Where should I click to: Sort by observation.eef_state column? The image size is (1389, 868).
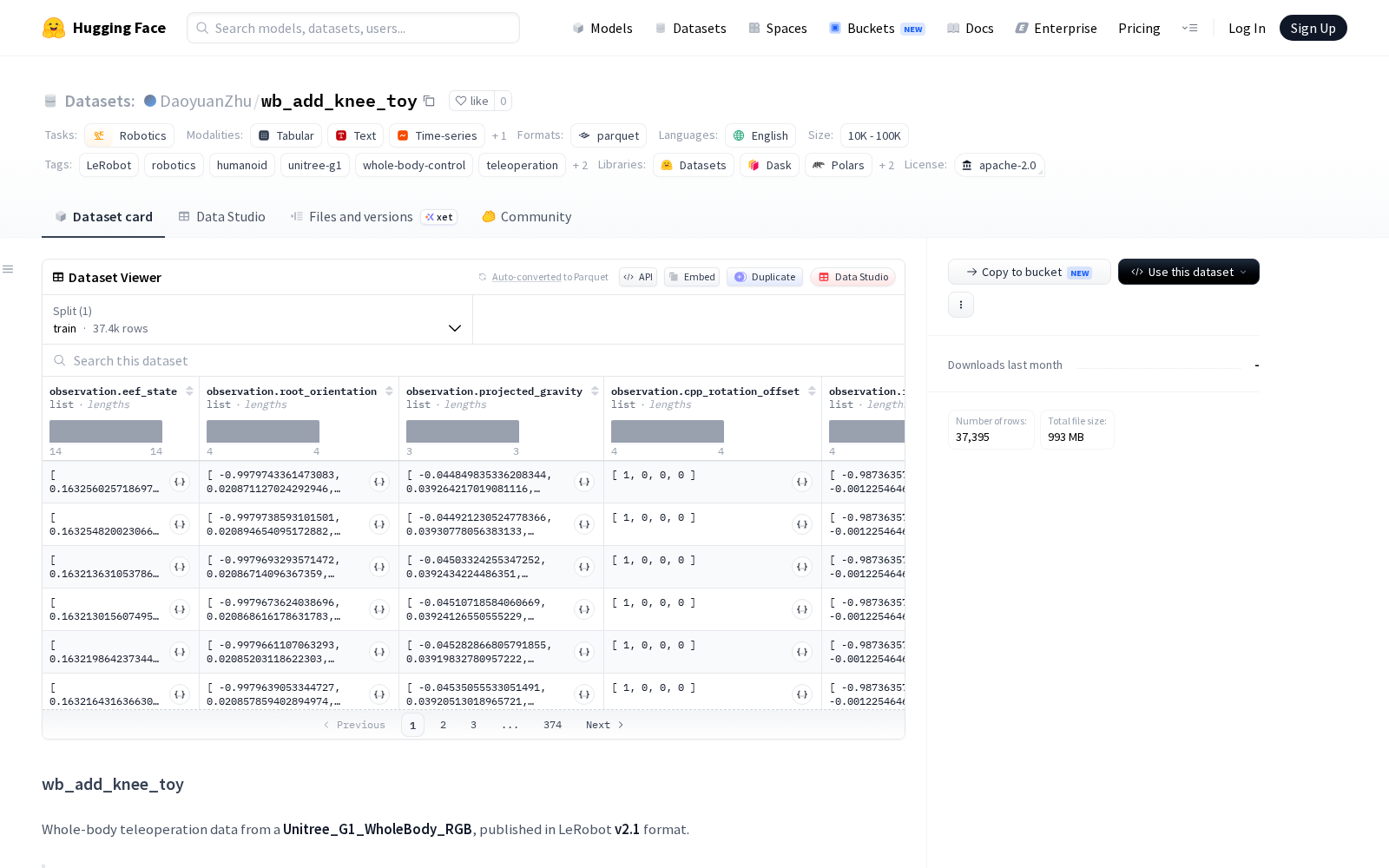(x=189, y=391)
